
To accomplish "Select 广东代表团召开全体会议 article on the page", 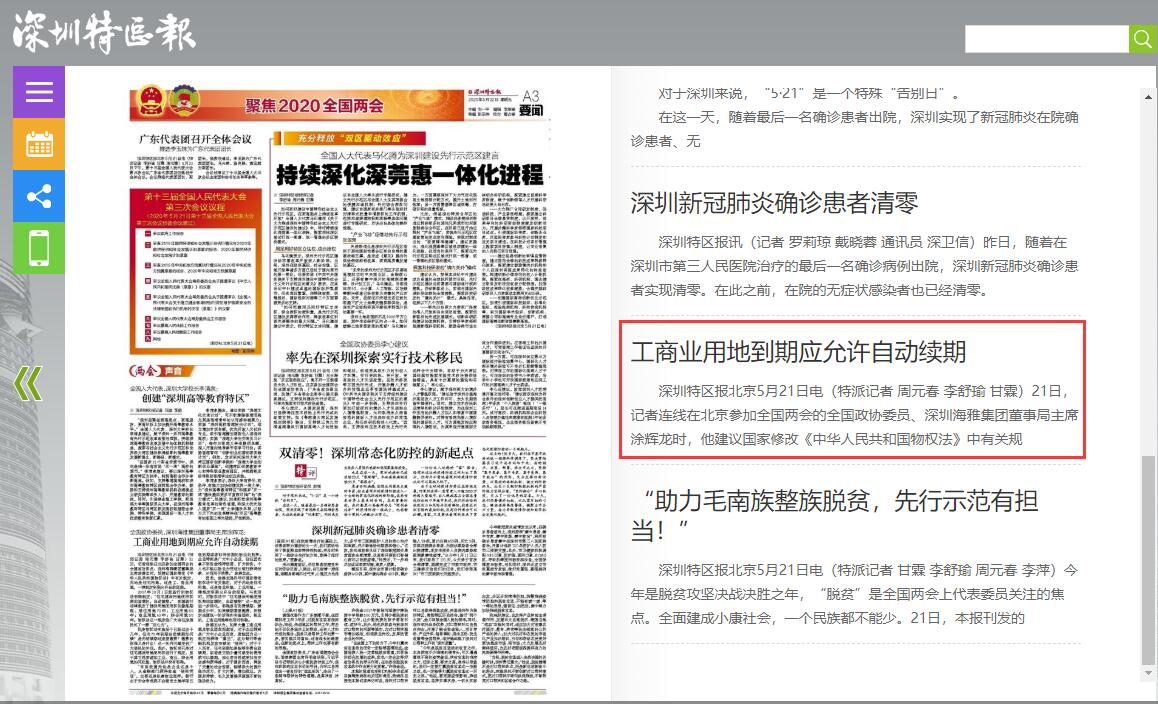I will 195,138.
